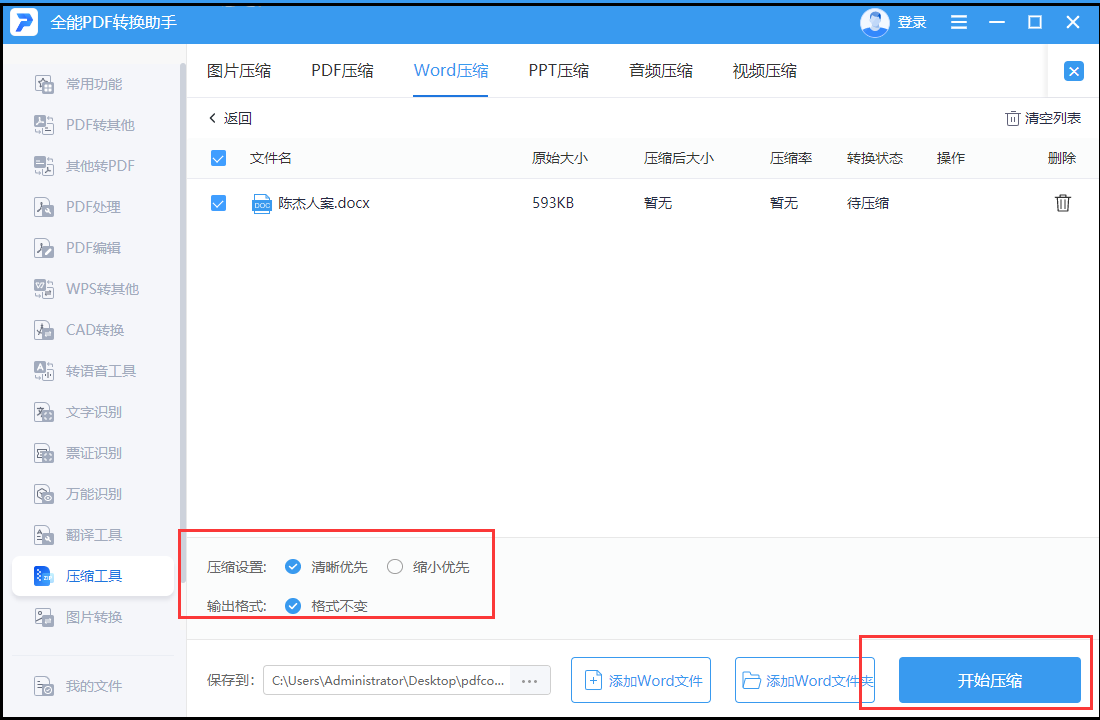The image size is (1100, 720).
Task: Go back with 返回 link
Action: point(230,119)
